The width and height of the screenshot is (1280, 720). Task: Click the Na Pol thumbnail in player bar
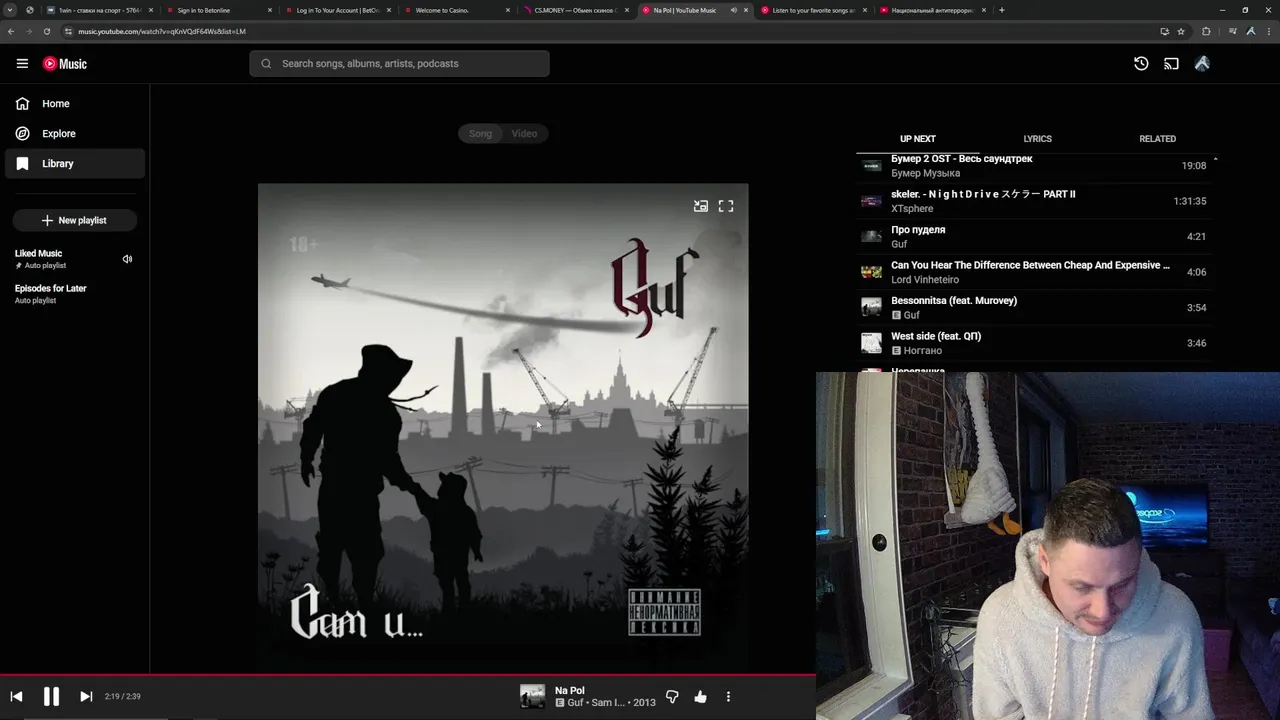533,696
